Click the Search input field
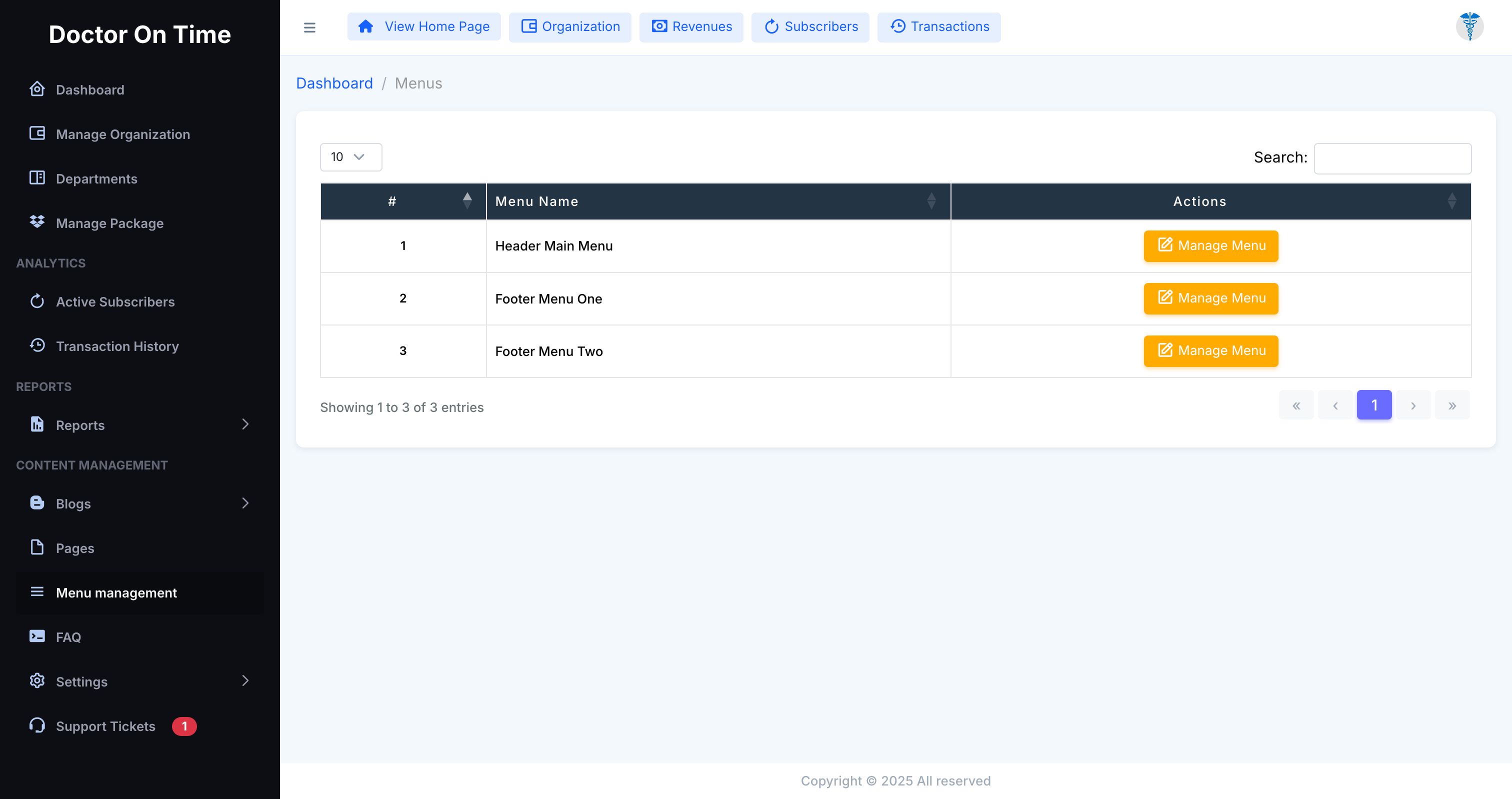The width and height of the screenshot is (1512, 799). pos(1392,158)
